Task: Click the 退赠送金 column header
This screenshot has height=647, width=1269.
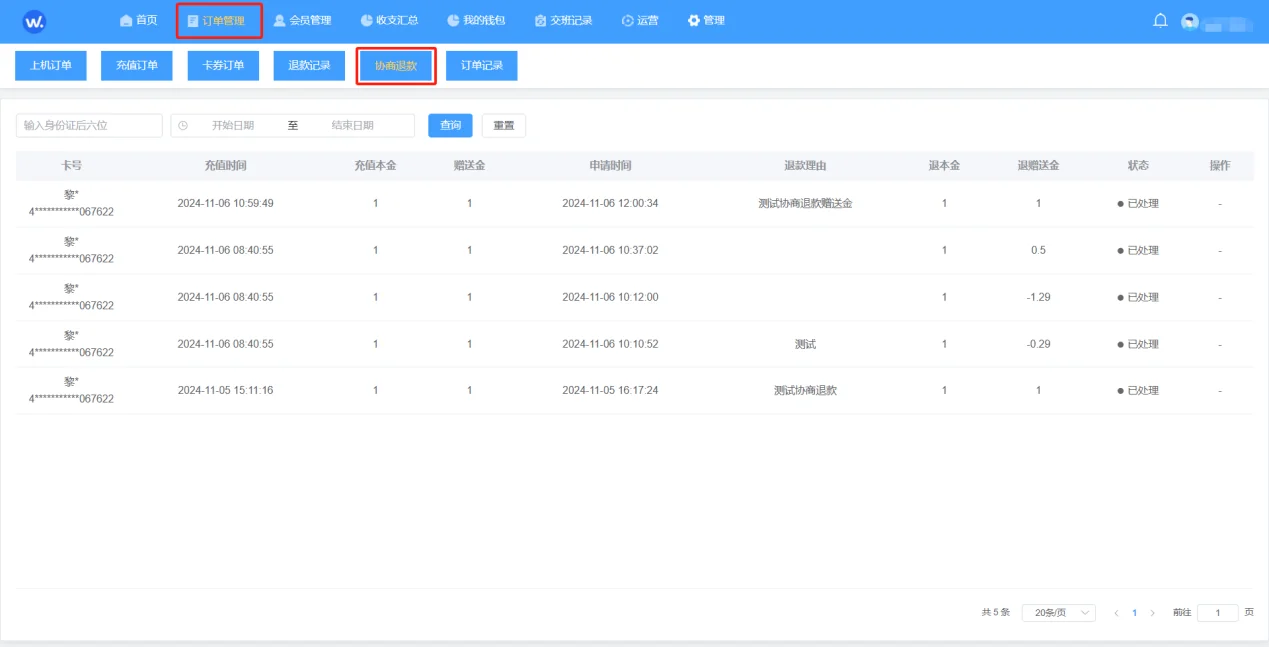Action: pyautogui.click(x=1038, y=166)
